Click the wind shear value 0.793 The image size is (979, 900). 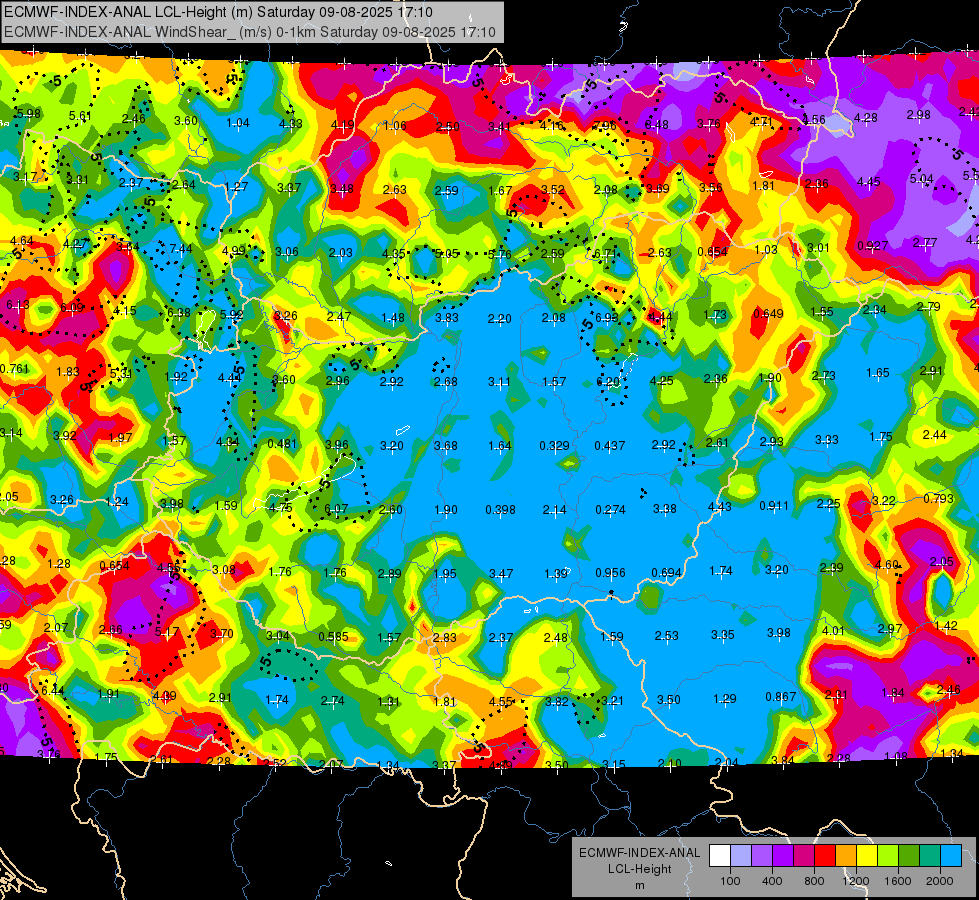click(938, 498)
